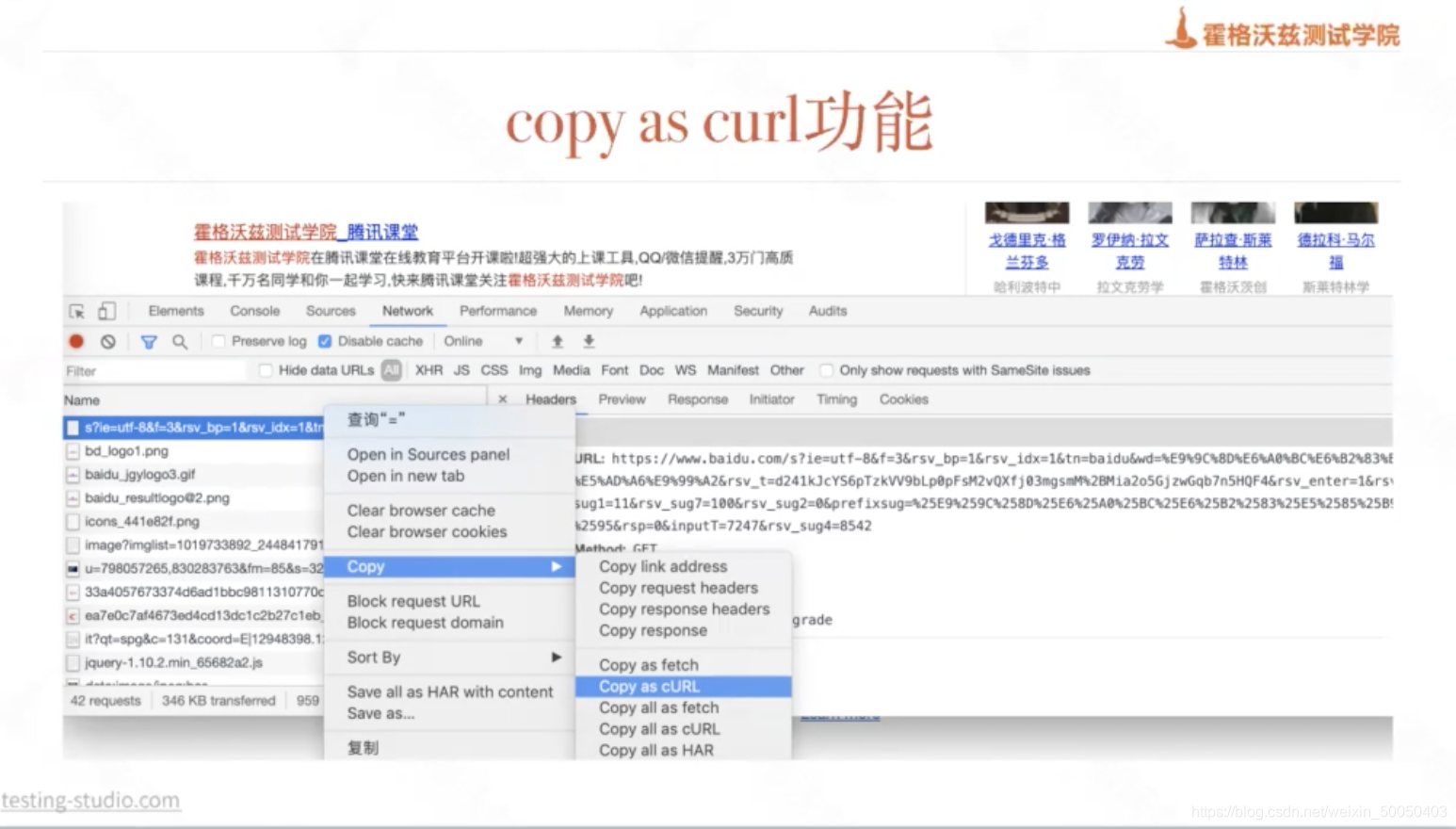Click the jquery-1.10.2.min file icon
Image resolution: width=1456 pixels, height=829 pixels.
point(73,662)
